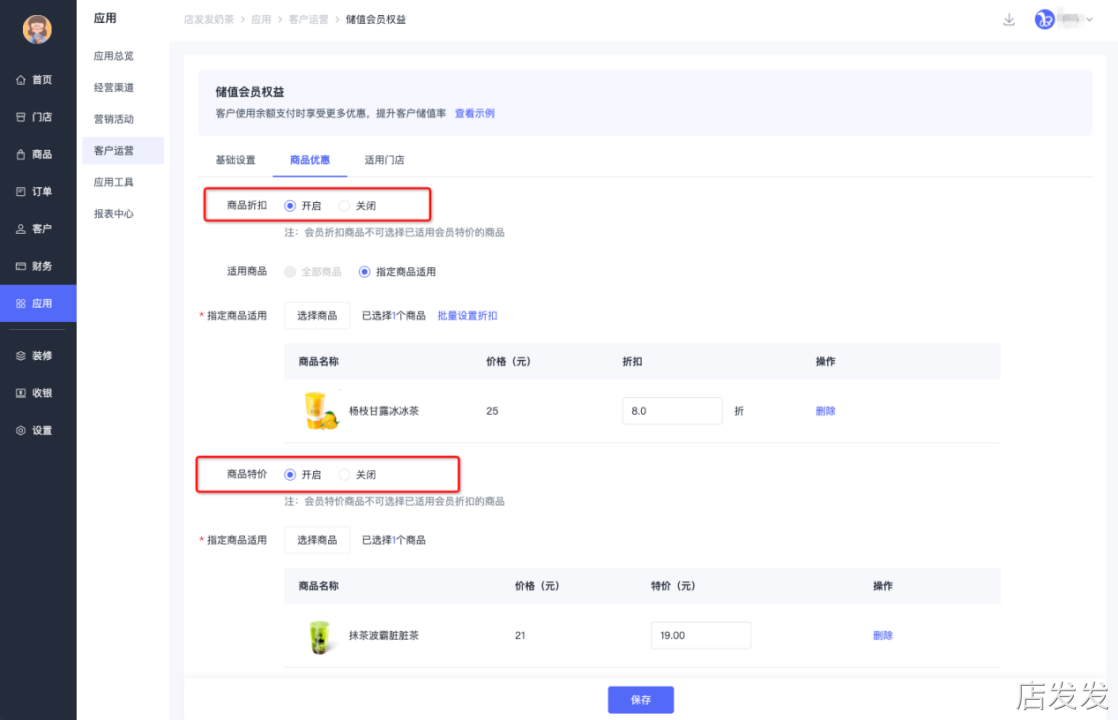Click the 抹茶波霸脏脏茶 product name
The width and height of the screenshot is (1118, 720).
tap(384, 636)
